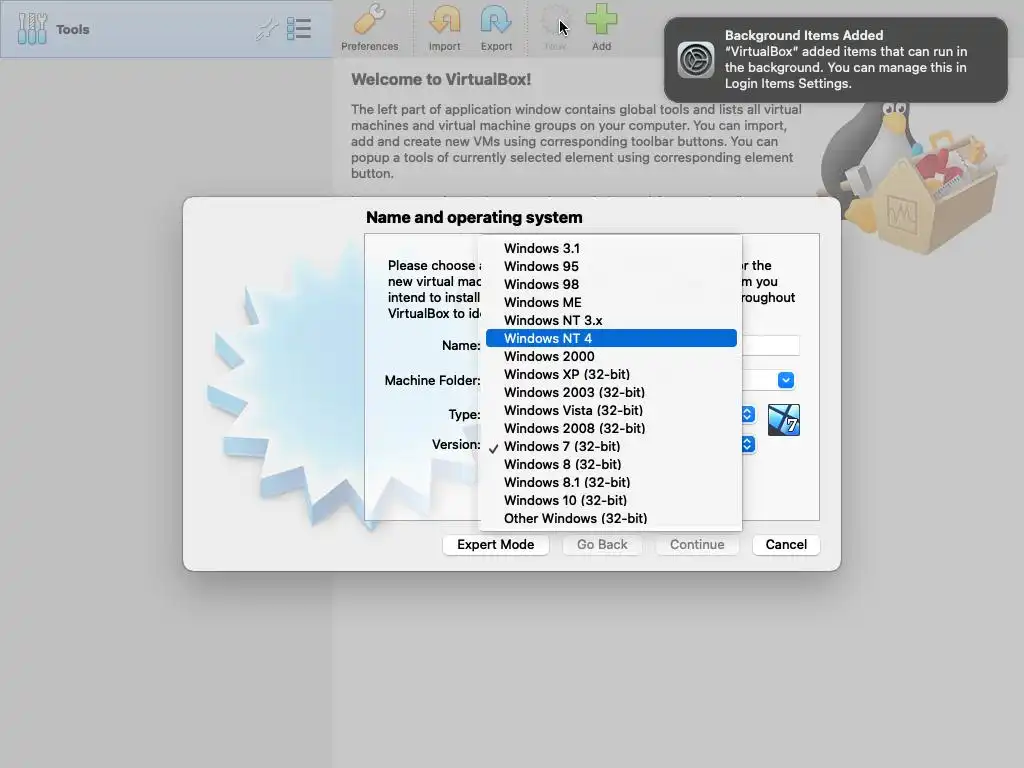Pick Windows XP (32-bit) option
1024x768 pixels.
click(611, 374)
